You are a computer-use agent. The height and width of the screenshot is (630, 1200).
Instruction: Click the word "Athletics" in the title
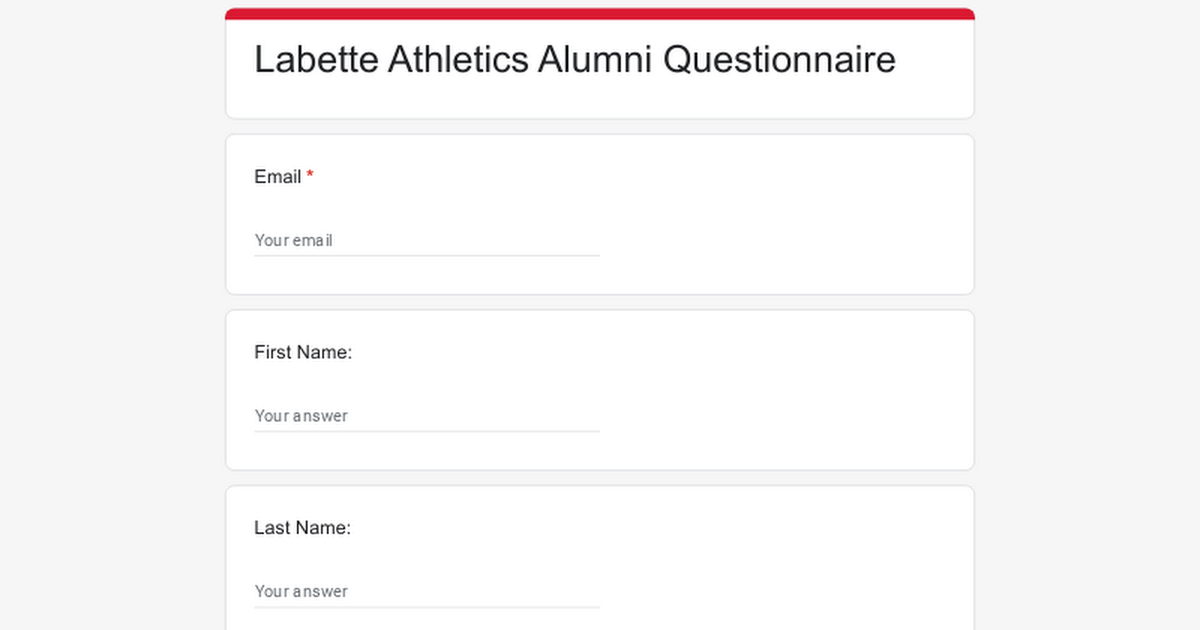(458, 60)
